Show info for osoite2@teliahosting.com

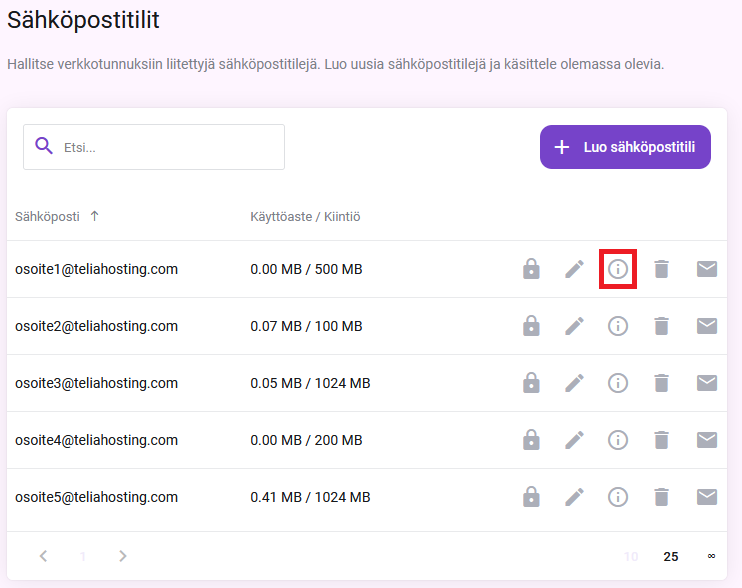coord(618,326)
